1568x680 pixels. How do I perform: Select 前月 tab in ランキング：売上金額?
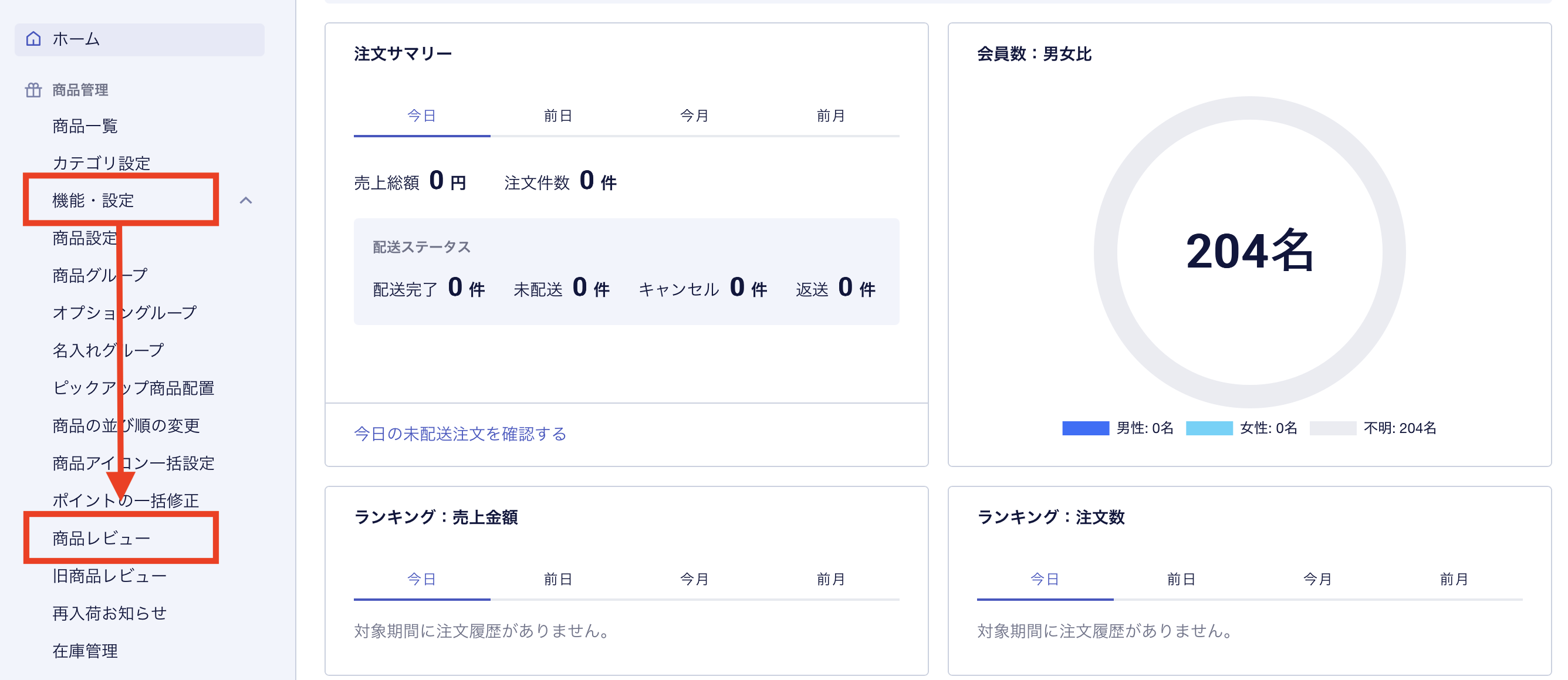coord(830,579)
